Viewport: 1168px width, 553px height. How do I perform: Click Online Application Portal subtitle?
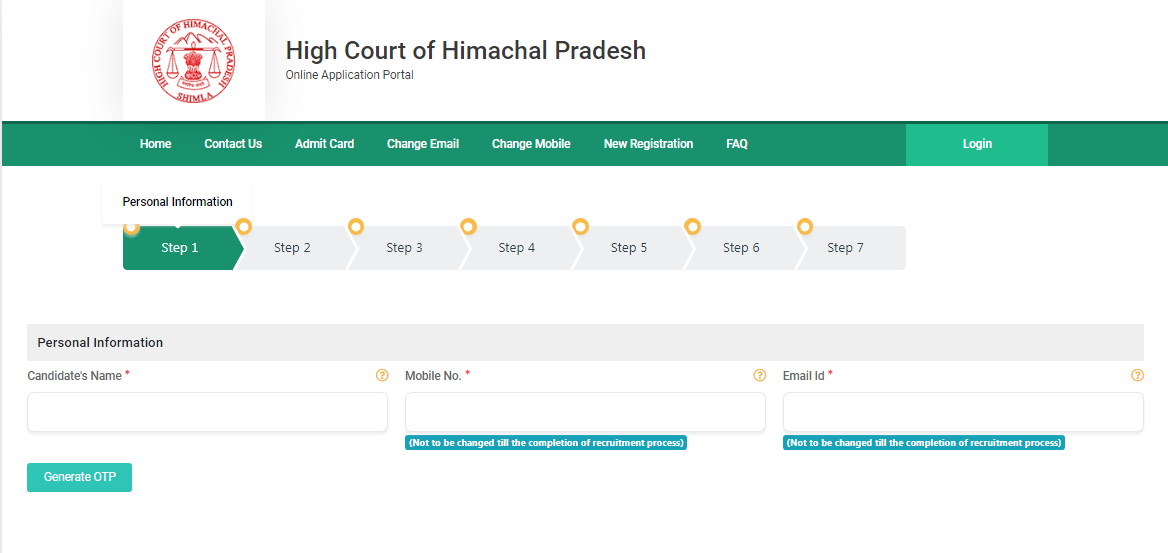click(x=349, y=75)
